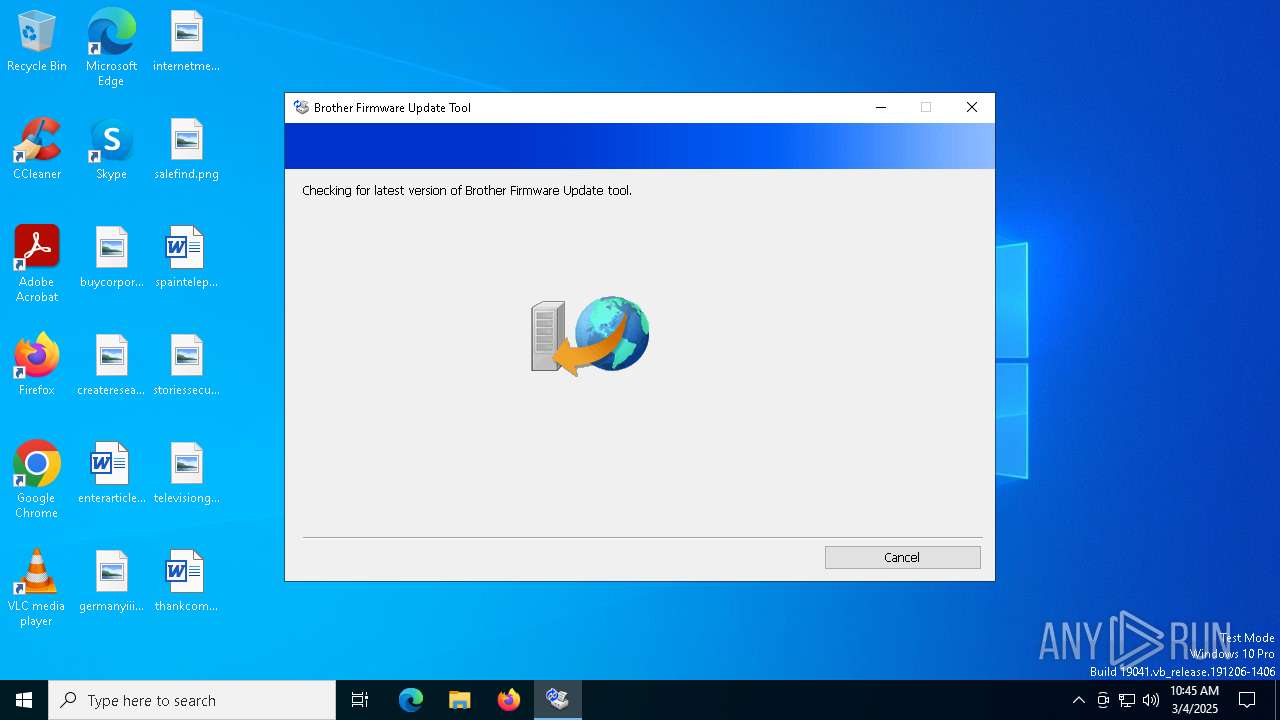Click the volume speaker tray icon

tap(1151, 700)
